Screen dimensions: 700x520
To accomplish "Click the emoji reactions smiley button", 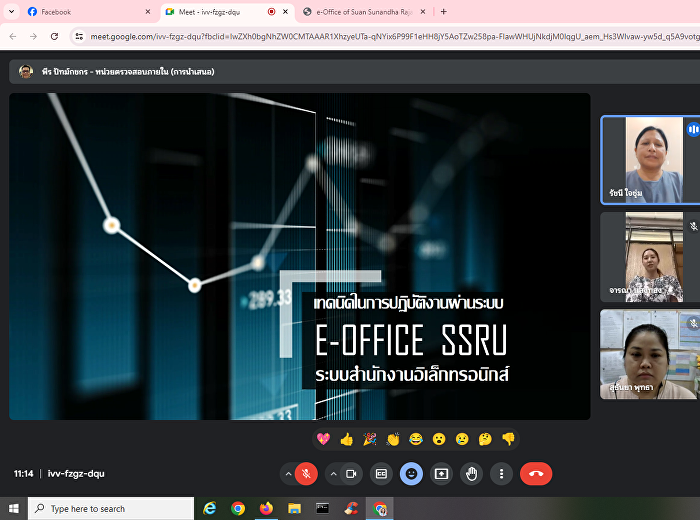I will click(411, 474).
